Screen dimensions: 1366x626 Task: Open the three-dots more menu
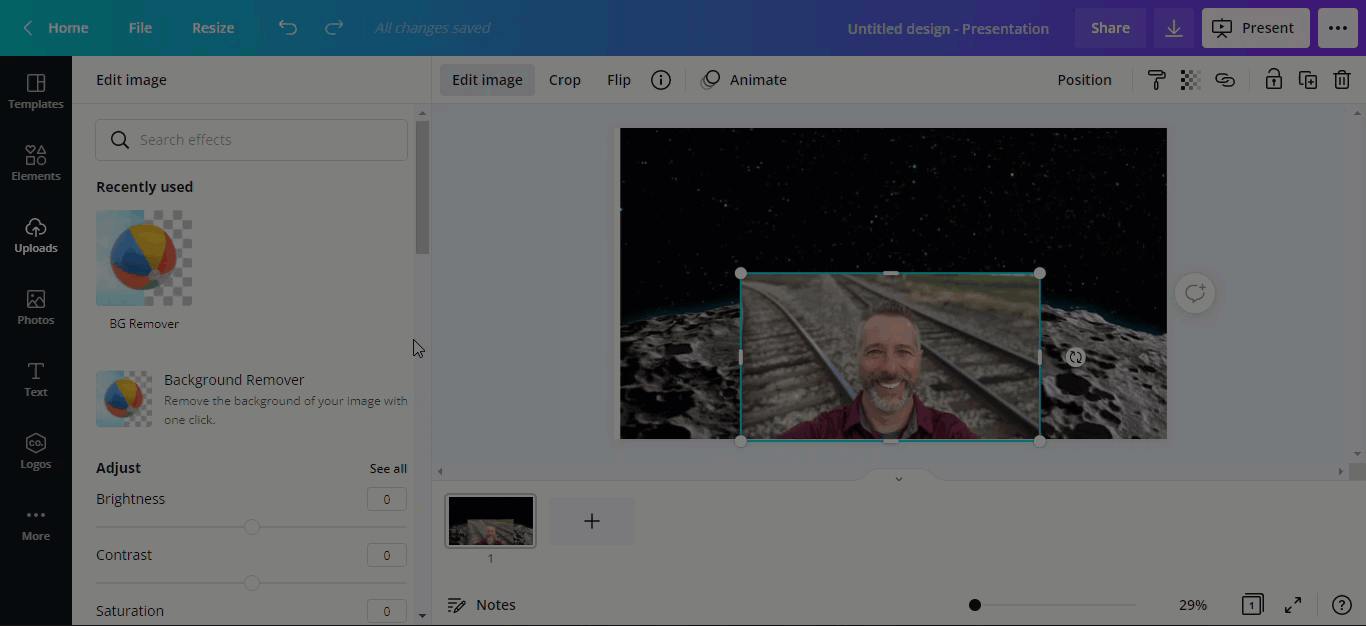(1338, 28)
